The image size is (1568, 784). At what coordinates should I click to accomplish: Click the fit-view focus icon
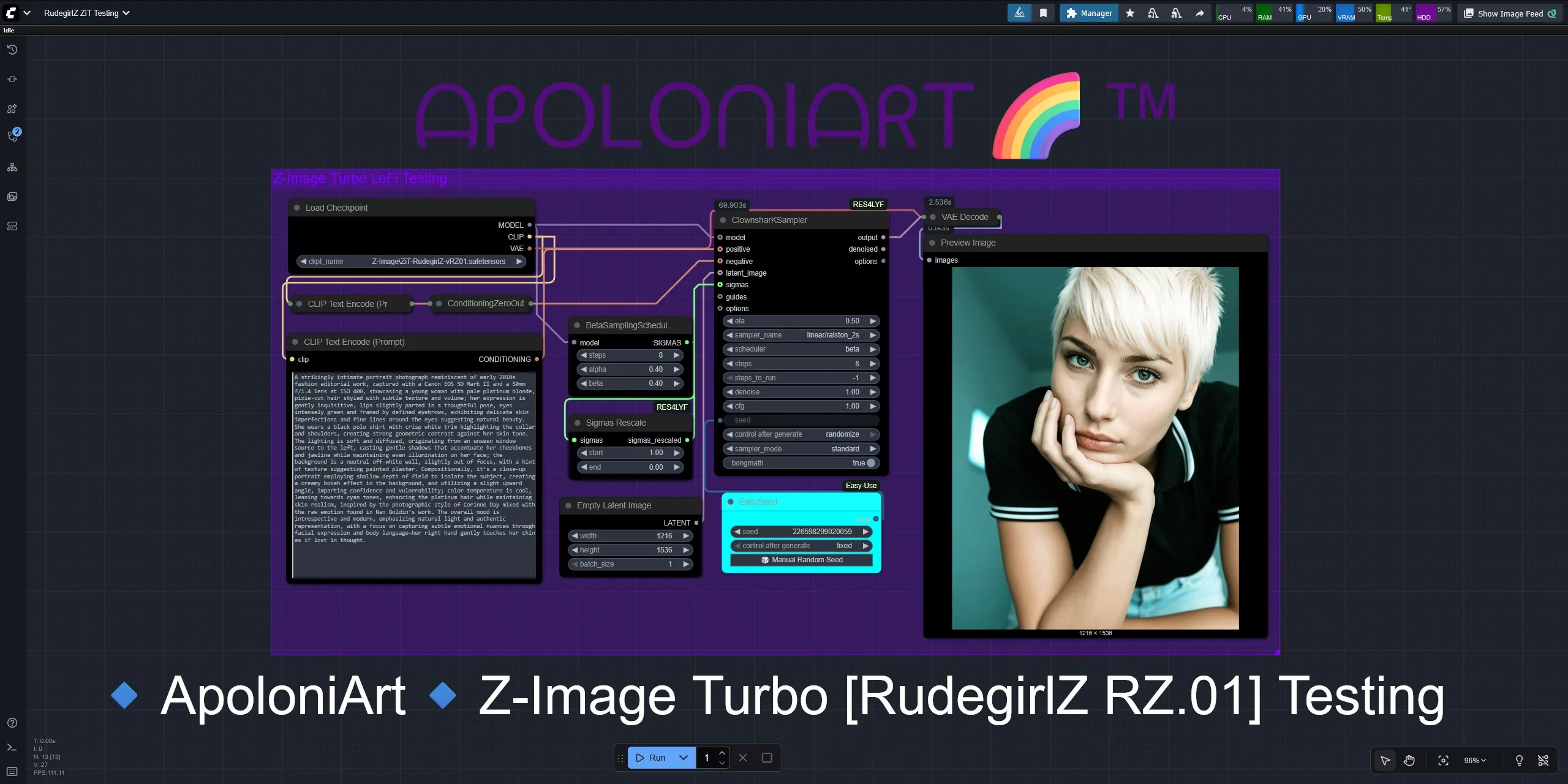pyautogui.click(x=1444, y=760)
